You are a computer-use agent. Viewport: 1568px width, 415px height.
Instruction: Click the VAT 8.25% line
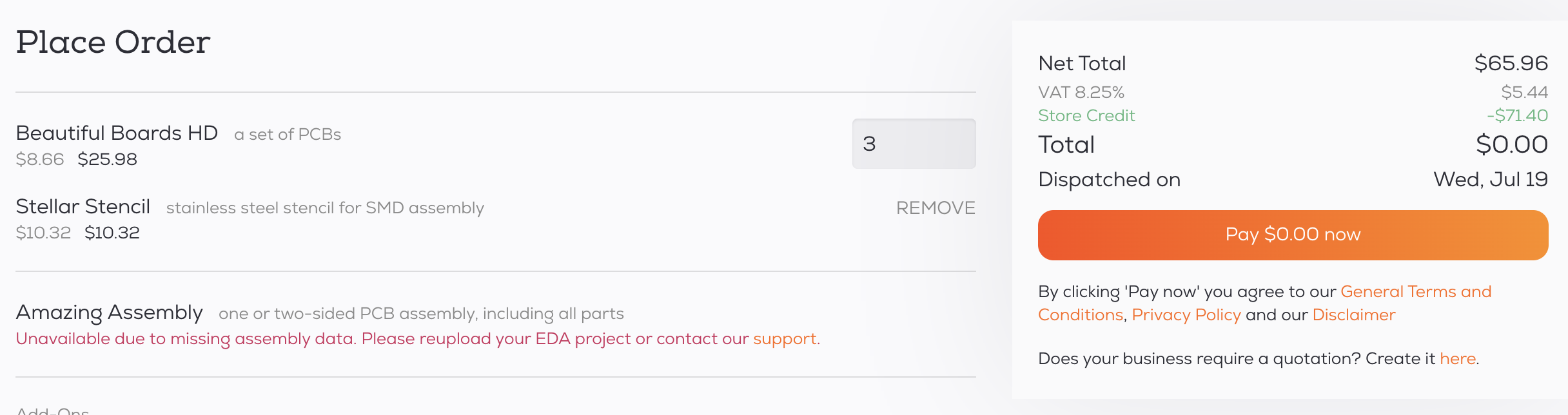click(1081, 92)
